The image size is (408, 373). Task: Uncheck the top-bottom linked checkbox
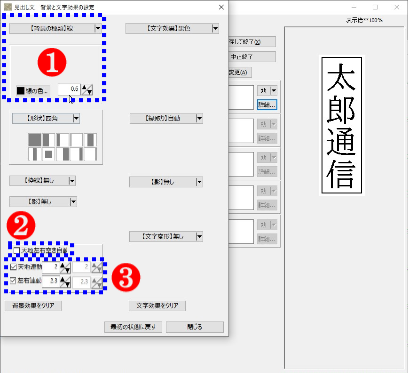13,267
